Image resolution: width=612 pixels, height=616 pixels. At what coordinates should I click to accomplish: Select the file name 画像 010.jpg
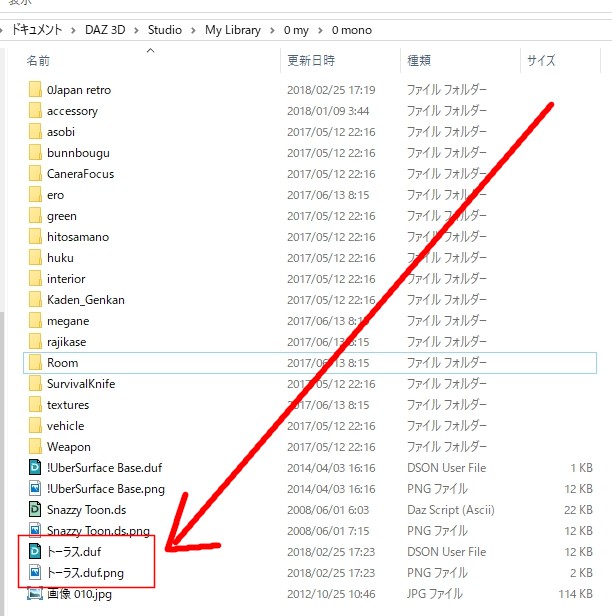[79, 594]
